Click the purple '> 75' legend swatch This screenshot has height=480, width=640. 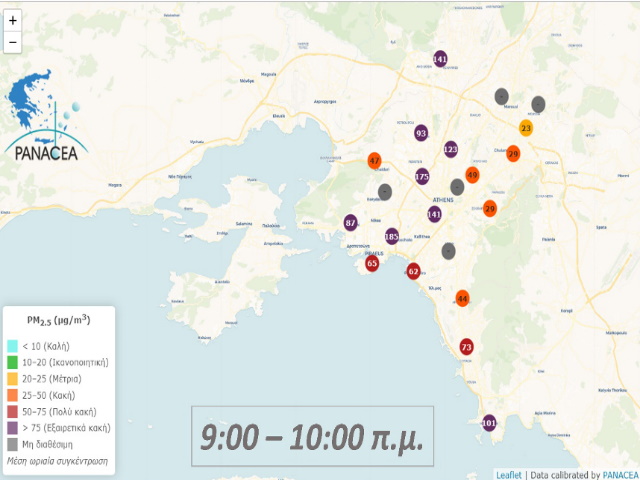(x=13, y=428)
